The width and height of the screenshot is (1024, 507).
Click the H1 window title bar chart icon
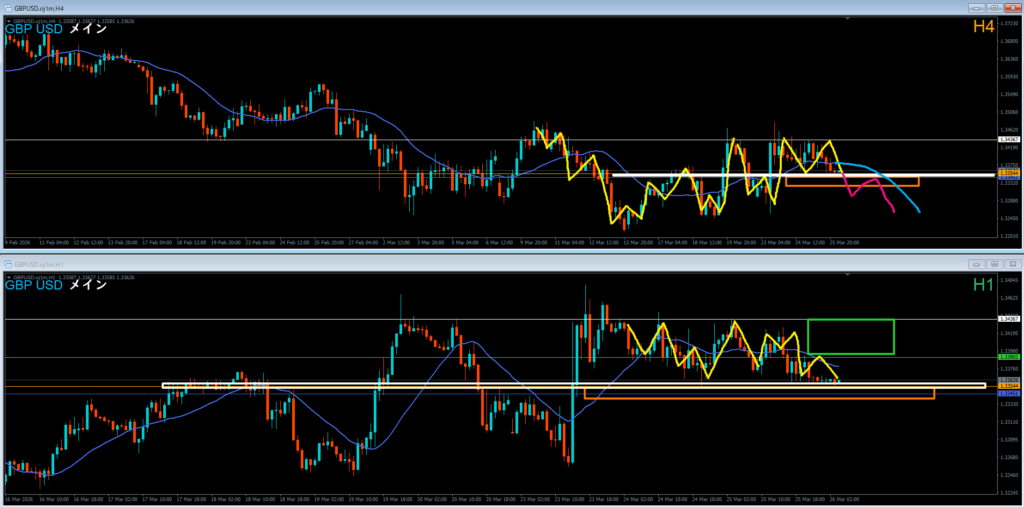[8, 264]
